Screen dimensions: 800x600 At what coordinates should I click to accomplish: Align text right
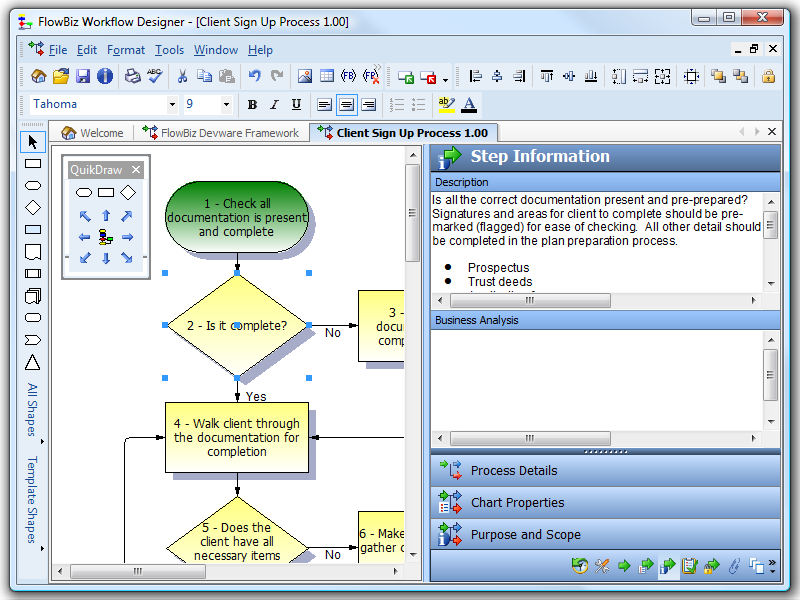click(x=368, y=105)
